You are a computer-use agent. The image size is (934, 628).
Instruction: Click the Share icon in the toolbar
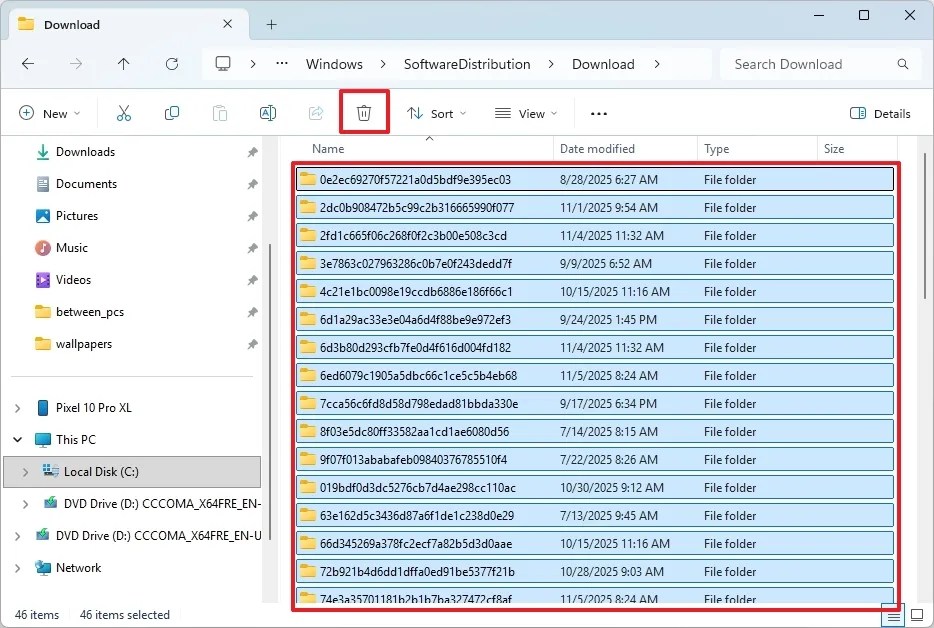[x=315, y=113]
